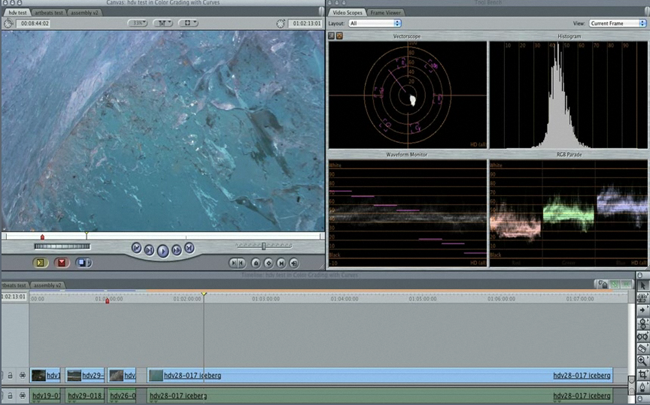Select the Slip tool icon
The width and height of the screenshot is (650, 405).
coord(643,336)
